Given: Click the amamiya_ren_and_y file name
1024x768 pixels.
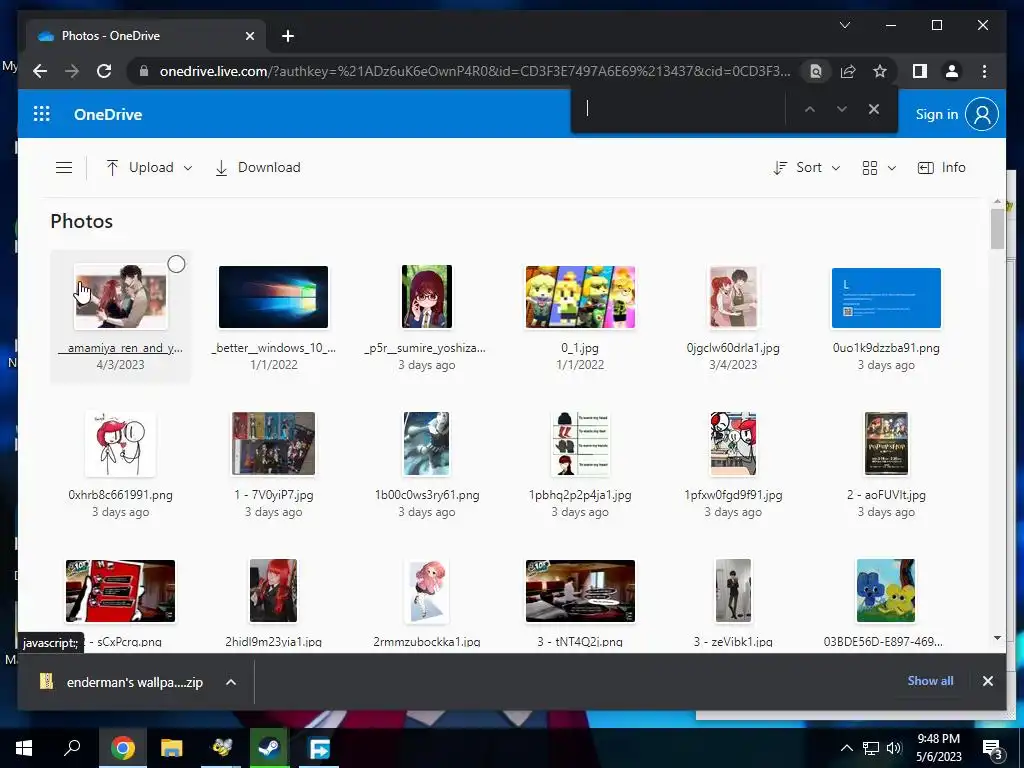Looking at the screenshot, I should coord(121,348).
